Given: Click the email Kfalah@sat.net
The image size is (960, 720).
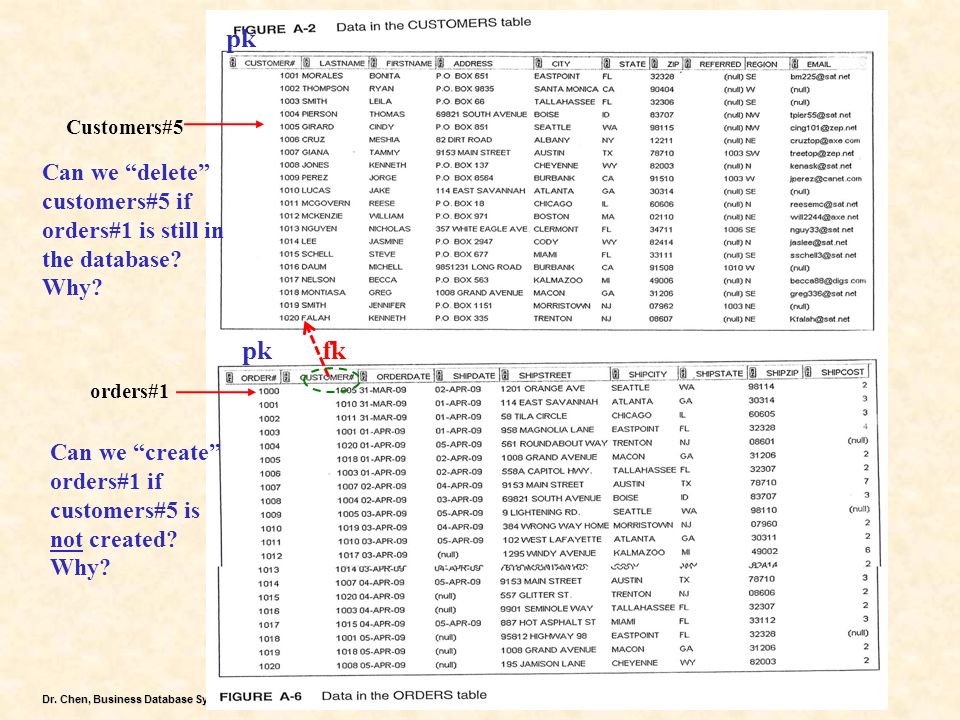Looking at the screenshot, I should [820, 319].
